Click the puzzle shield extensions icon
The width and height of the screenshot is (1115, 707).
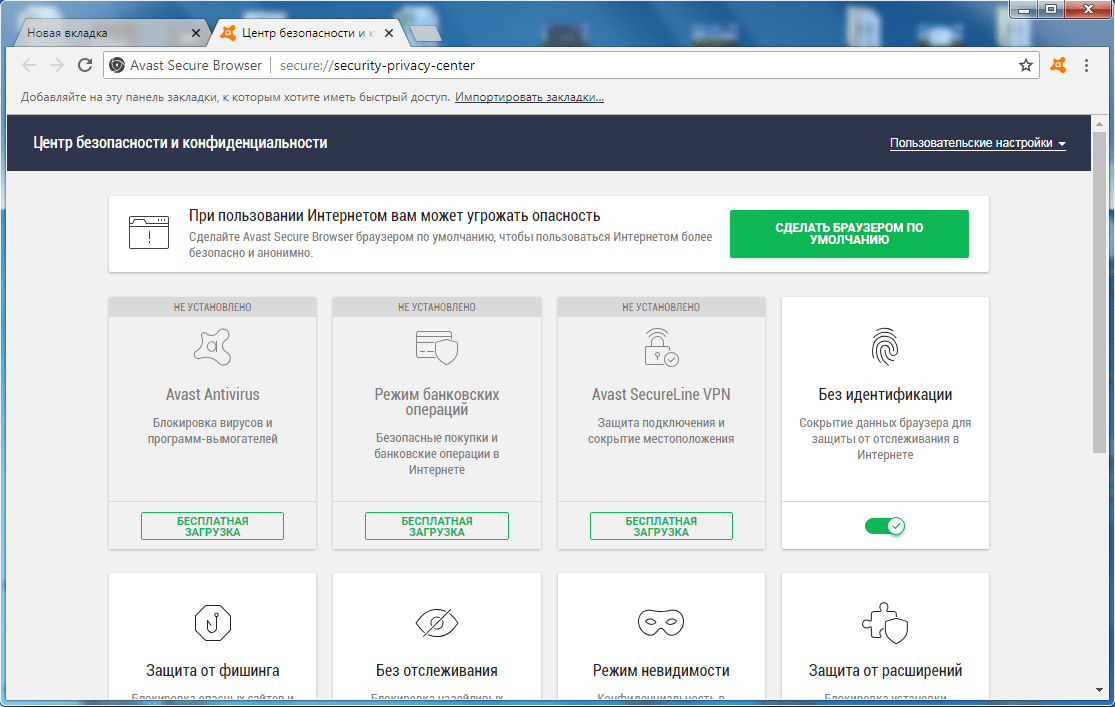pos(885,623)
